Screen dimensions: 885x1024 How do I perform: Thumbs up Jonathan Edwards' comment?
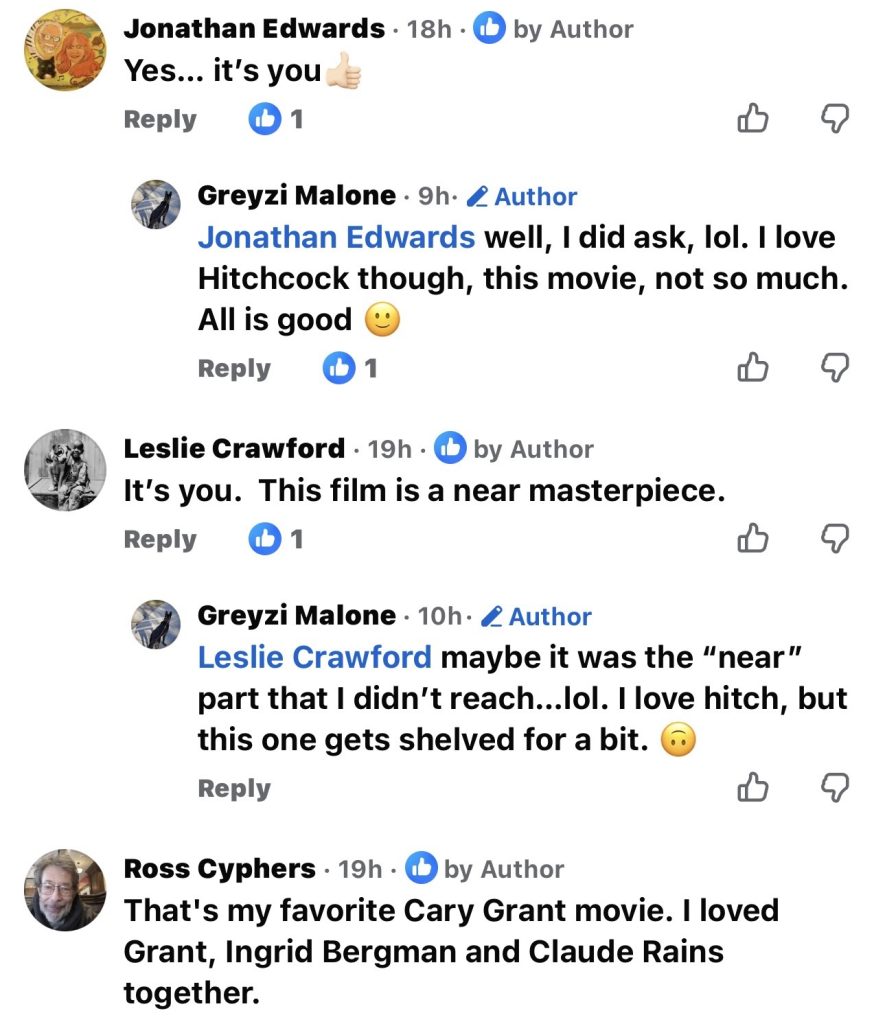(x=752, y=119)
